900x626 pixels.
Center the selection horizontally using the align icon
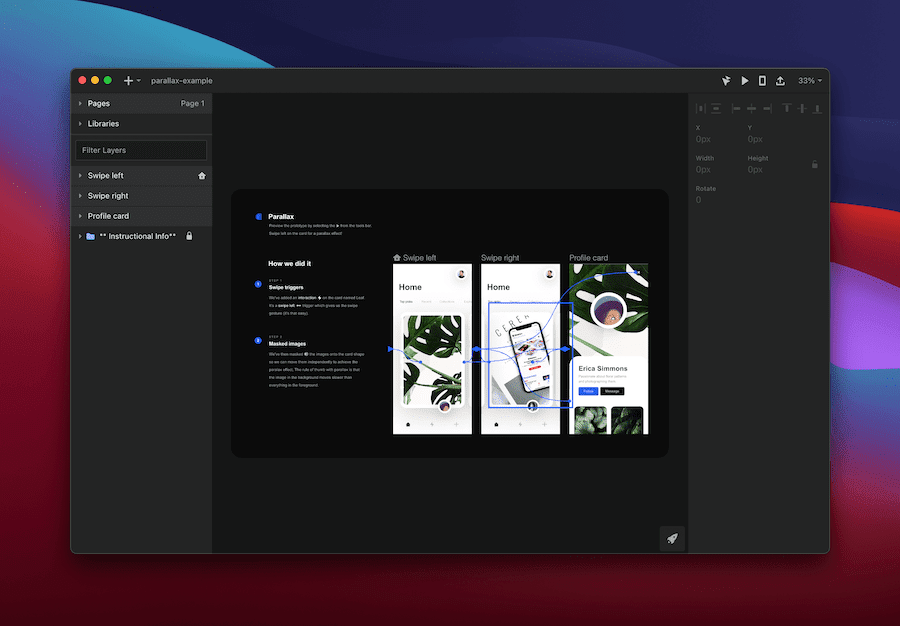click(x=751, y=108)
